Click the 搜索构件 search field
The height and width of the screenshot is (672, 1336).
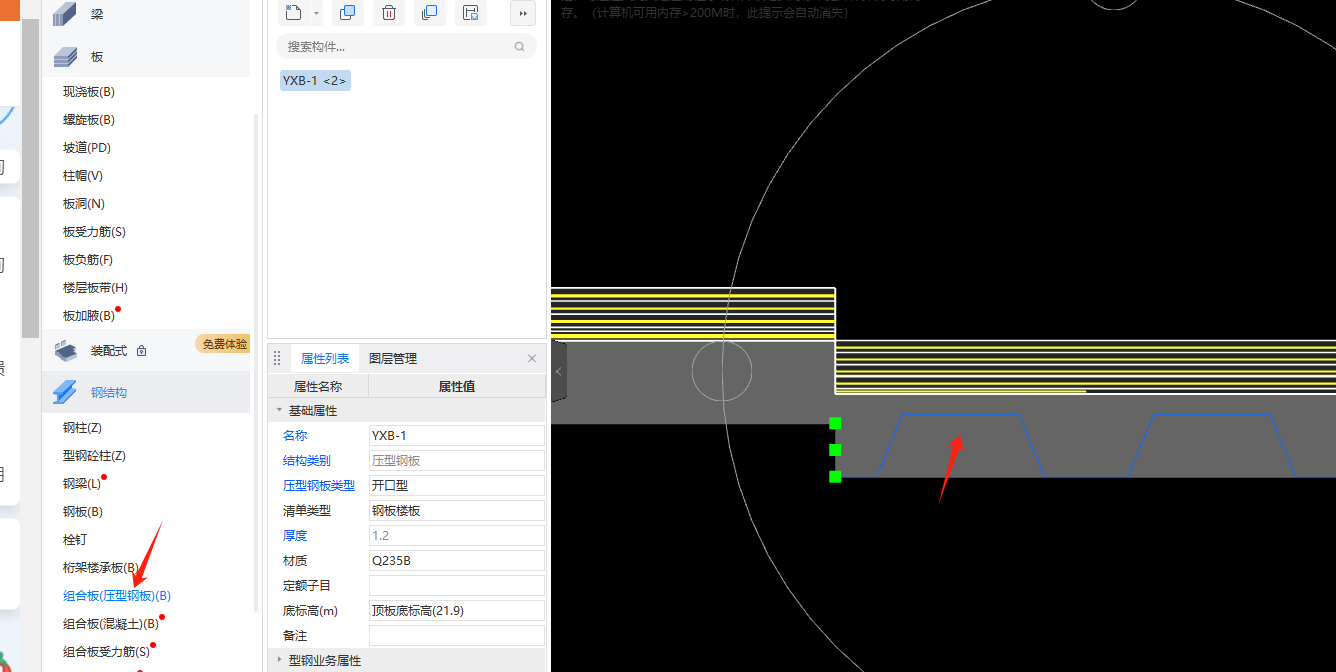pos(406,46)
